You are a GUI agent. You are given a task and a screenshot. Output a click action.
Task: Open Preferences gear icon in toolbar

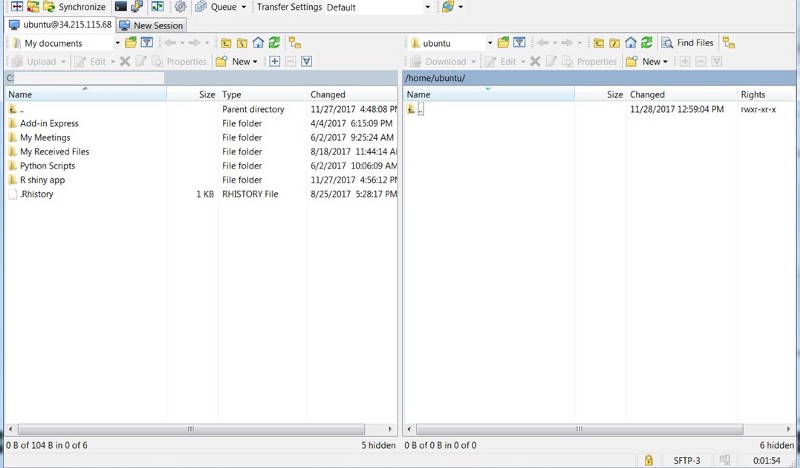pyautogui.click(x=181, y=7)
